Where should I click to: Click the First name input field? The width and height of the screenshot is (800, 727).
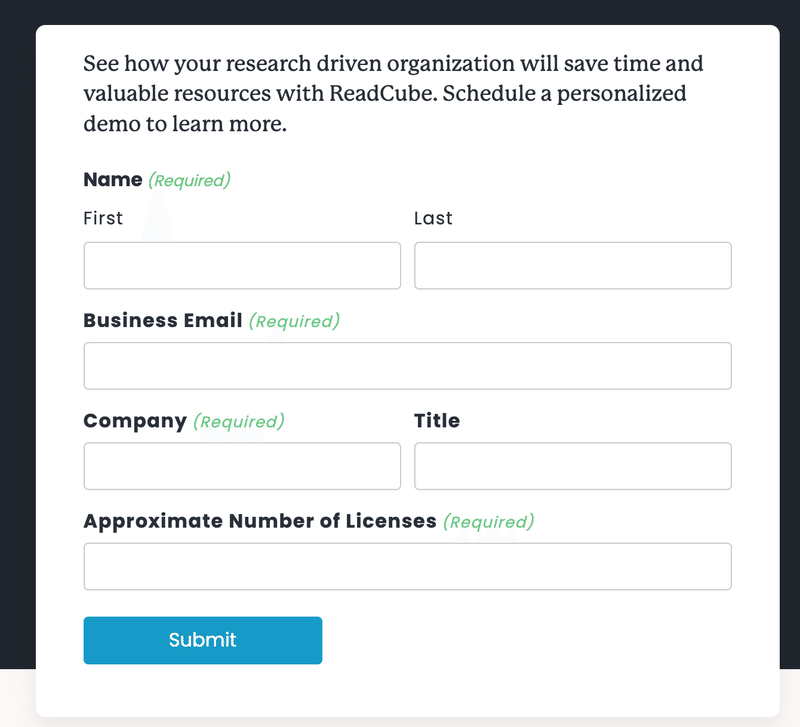pyautogui.click(x=242, y=266)
